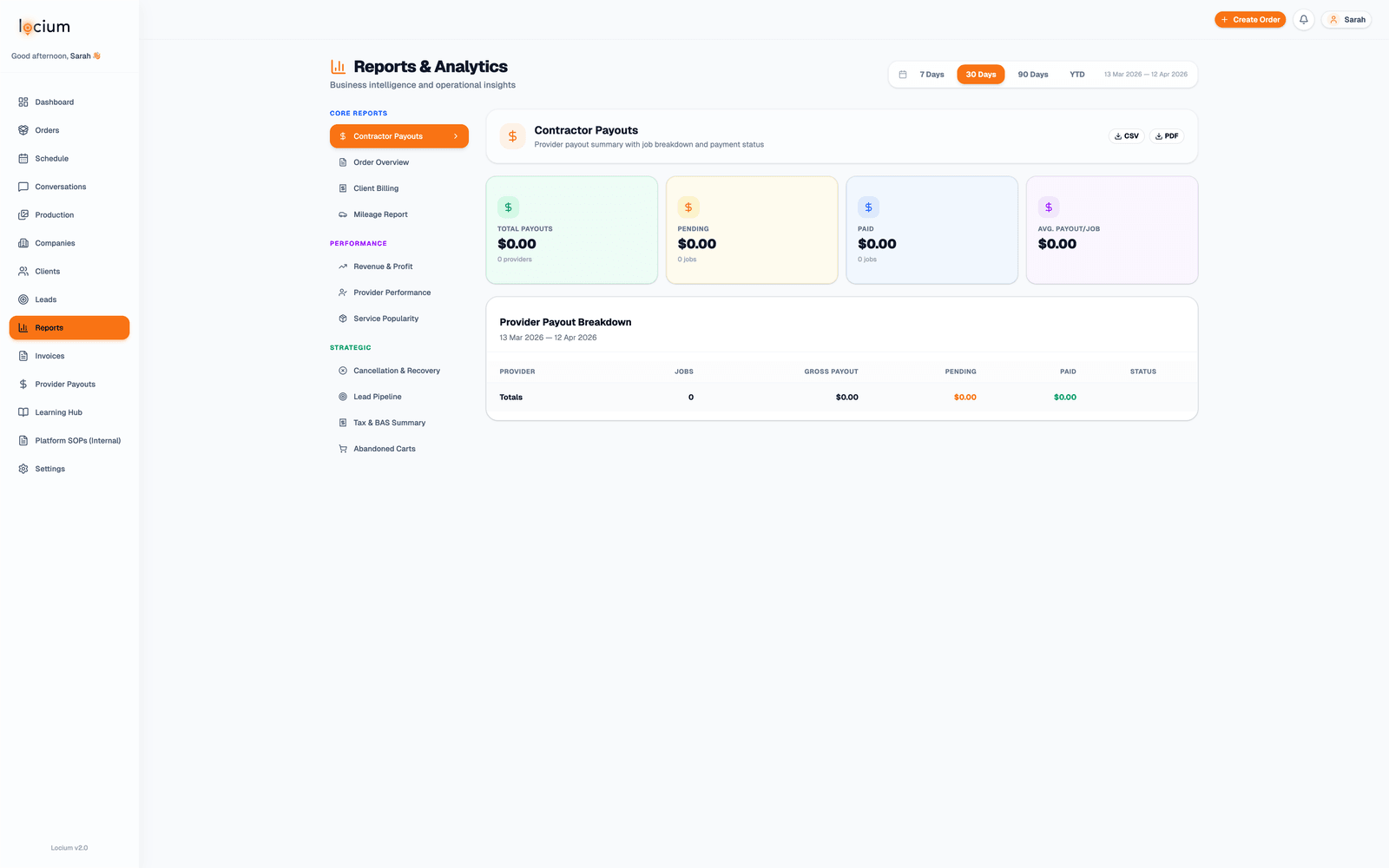Image resolution: width=1389 pixels, height=868 pixels.
Task: Open the Tax & BAS Summary report
Action: [x=399, y=423]
